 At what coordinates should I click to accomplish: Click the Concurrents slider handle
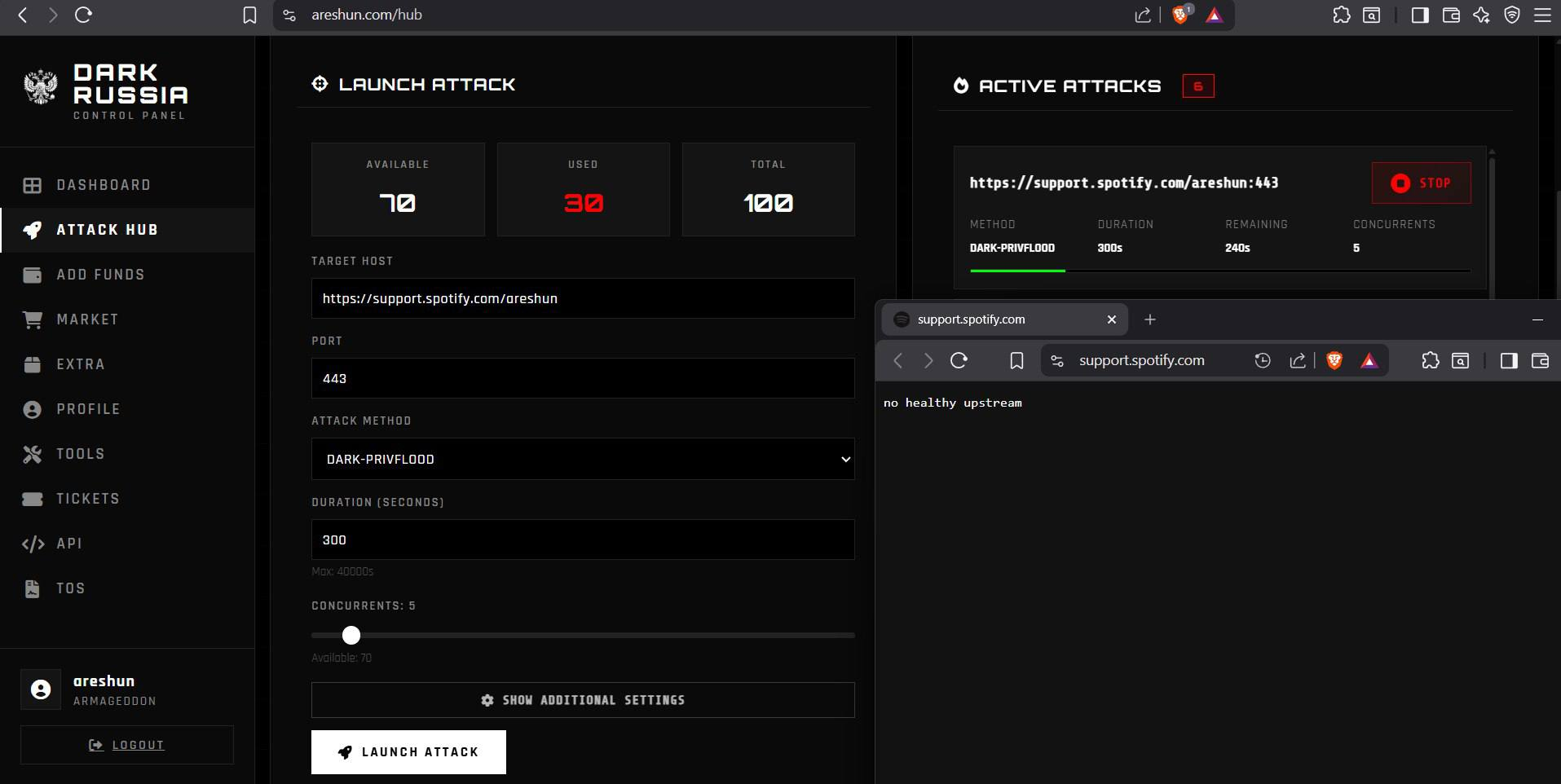351,635
